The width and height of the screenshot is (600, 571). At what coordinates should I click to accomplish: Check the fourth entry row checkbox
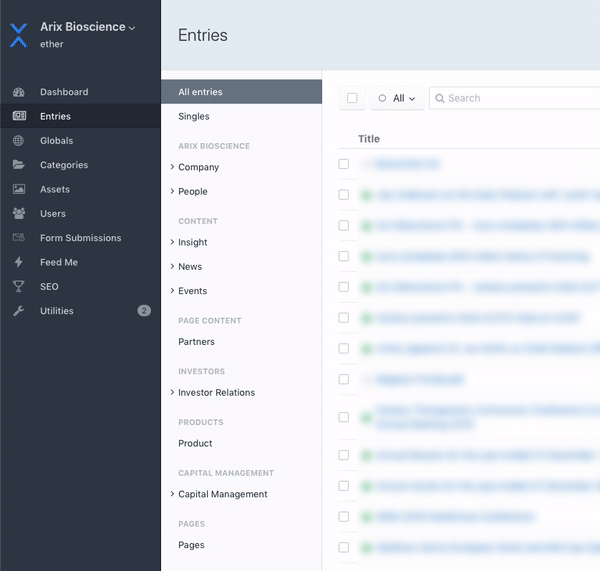click(x=344, y=256)
